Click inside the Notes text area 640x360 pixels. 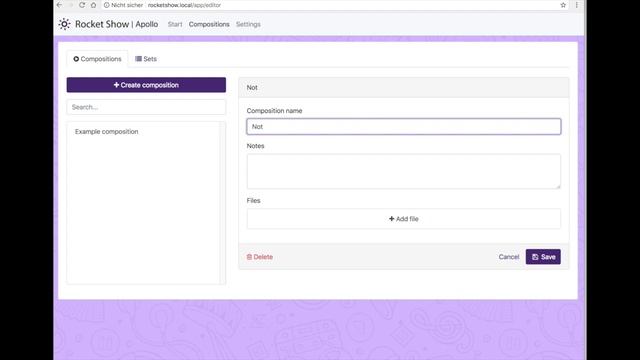pos(404,171)
